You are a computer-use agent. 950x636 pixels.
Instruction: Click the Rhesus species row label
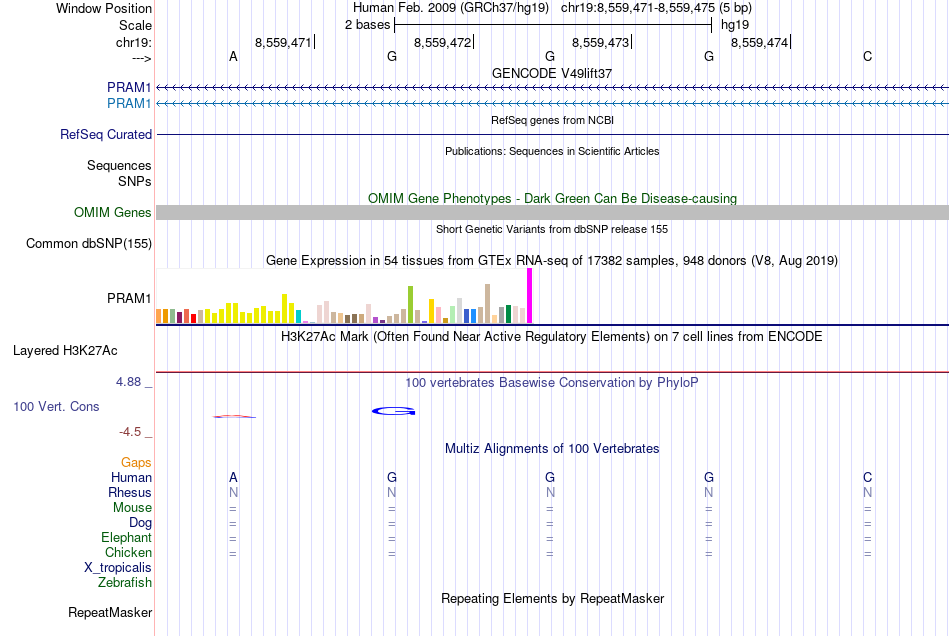point(130,492)
